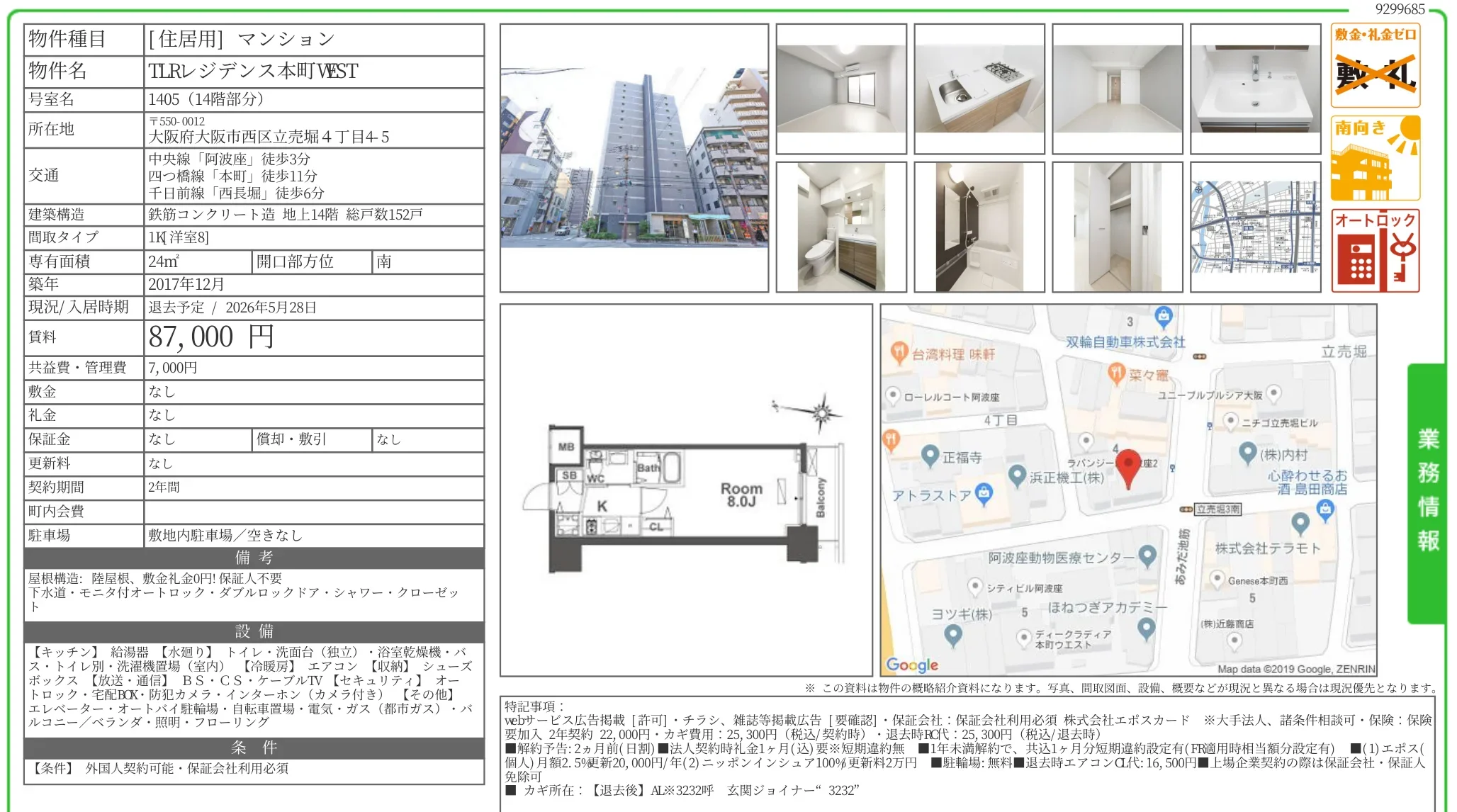Open the toilet and washroom photo
Viewport: 1457px width, 812px height.
pyautogui.click(x=840, y=227)
